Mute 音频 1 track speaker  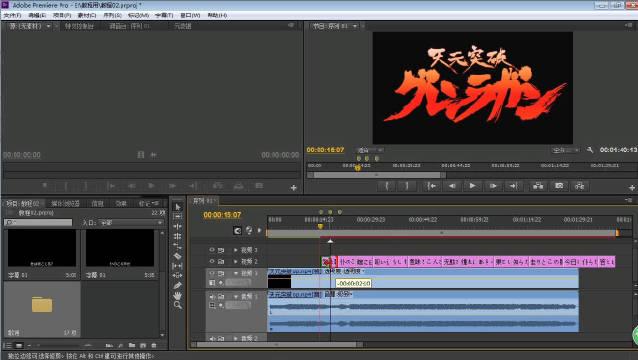(x=212, y=297)
